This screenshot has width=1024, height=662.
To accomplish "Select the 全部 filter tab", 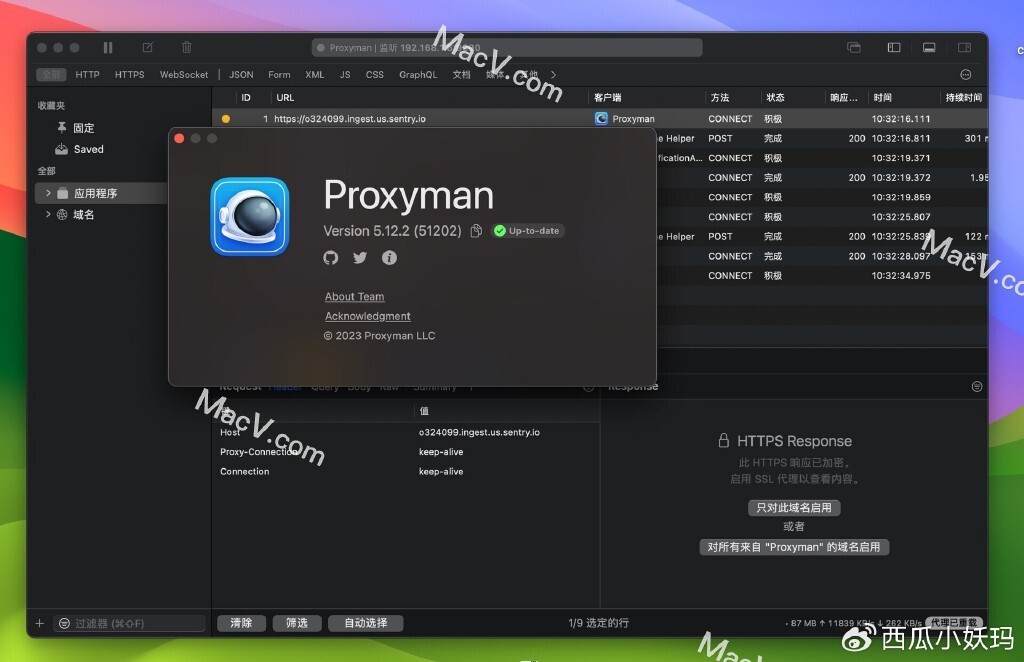I will (51, 74).
